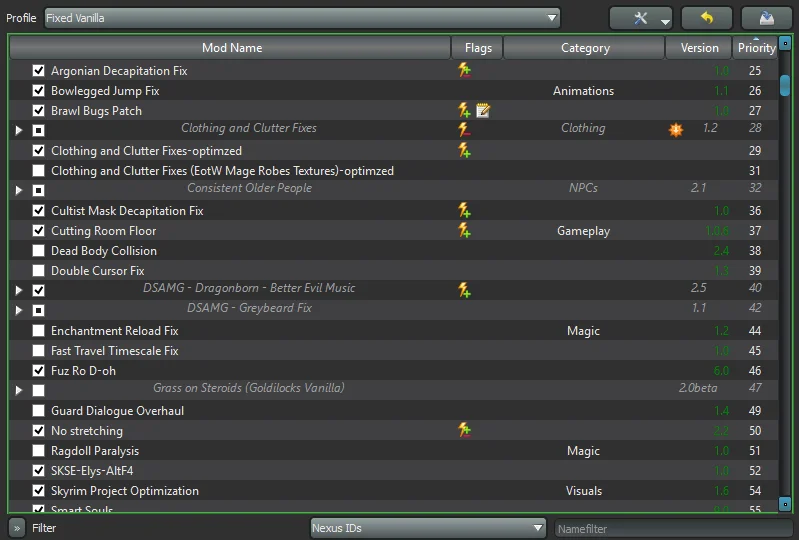This screenshot has width=799, height=540.
Task: Click orange update-available icon on Clothing and Clutter Fixes
Action: click(x=676, y=129)
